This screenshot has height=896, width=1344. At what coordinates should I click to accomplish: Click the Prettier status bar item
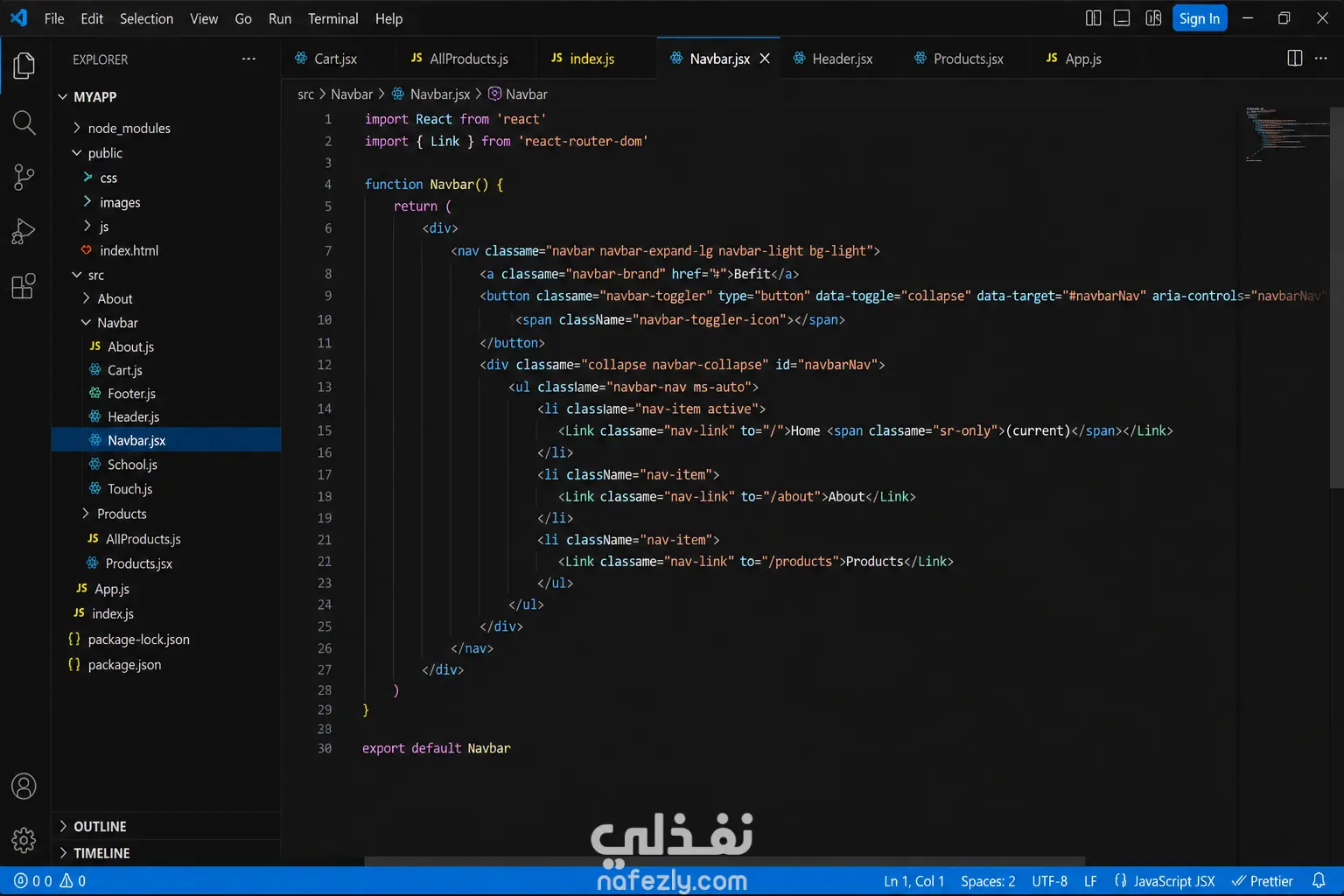pos(1262,881)
